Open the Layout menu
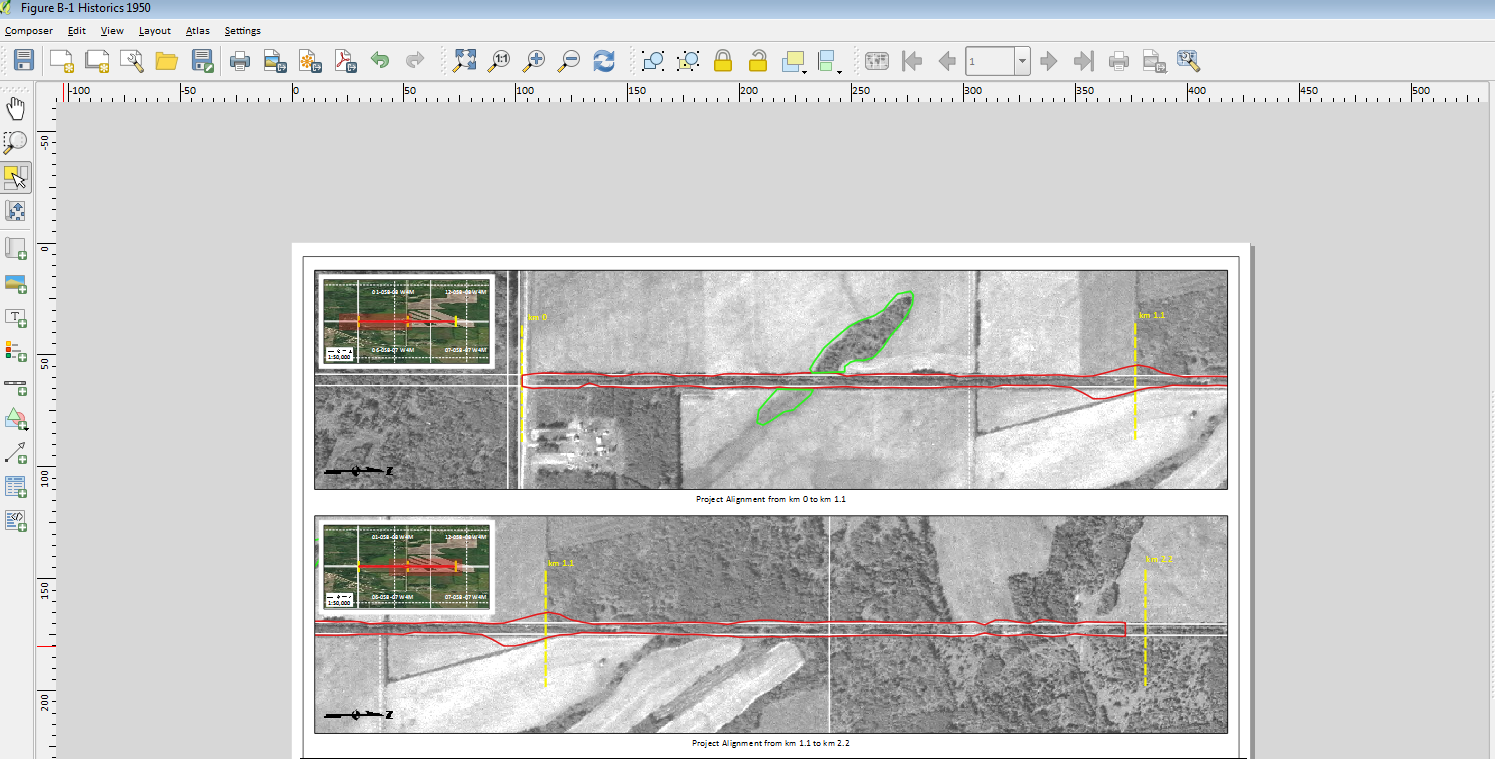1495x759 pixels. click(155, 31)
